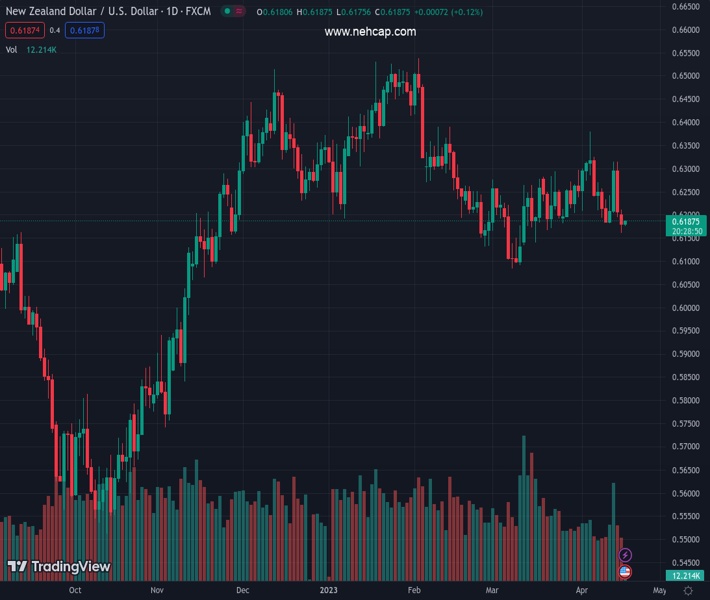Click the Dec label on time axis

coord(242,591)
